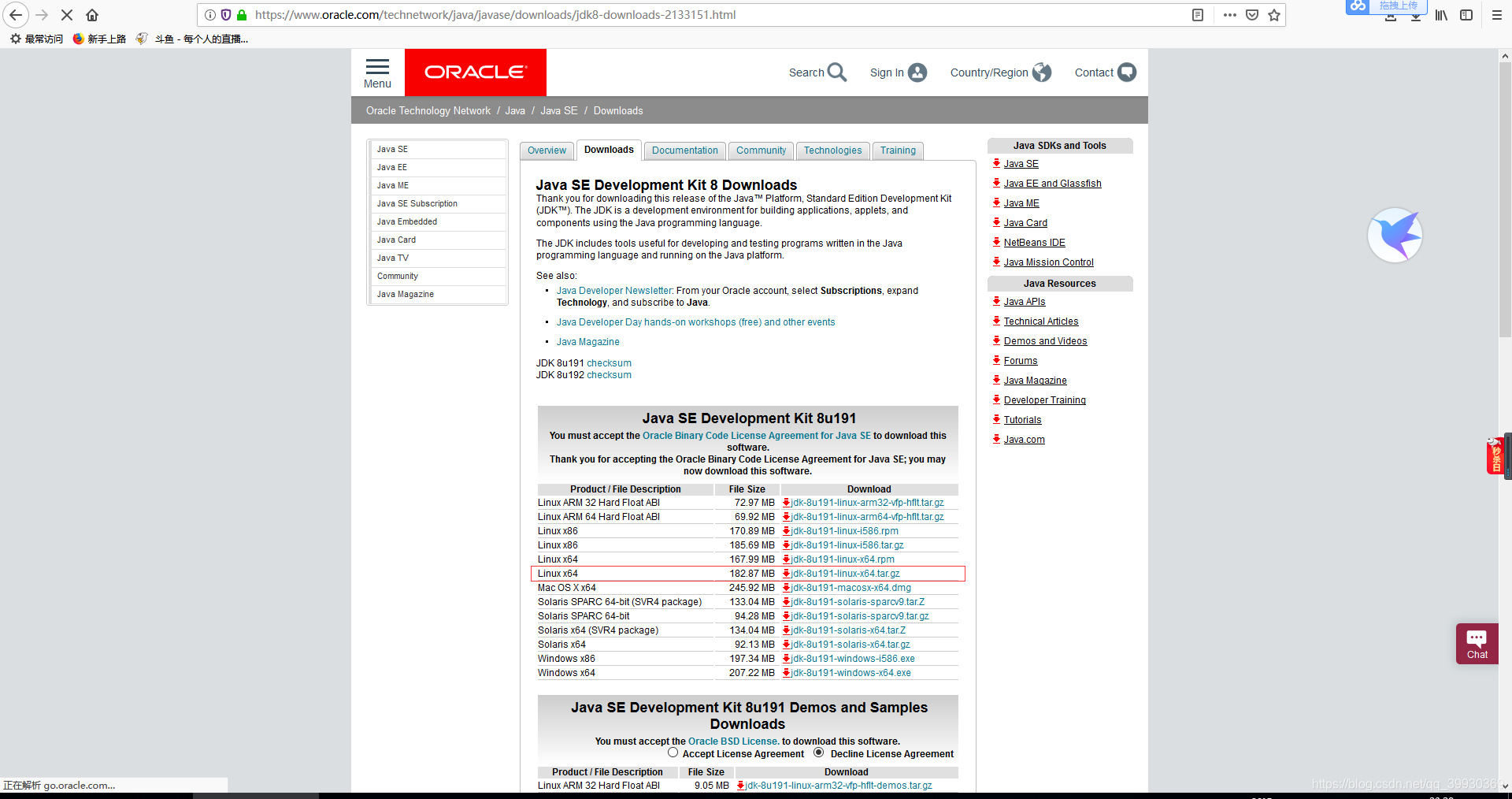Image resolution: width=1512 pixels, height=799 pixels.
Task: Toggle reader view icon in address bar
Action: coord(1198,15)
